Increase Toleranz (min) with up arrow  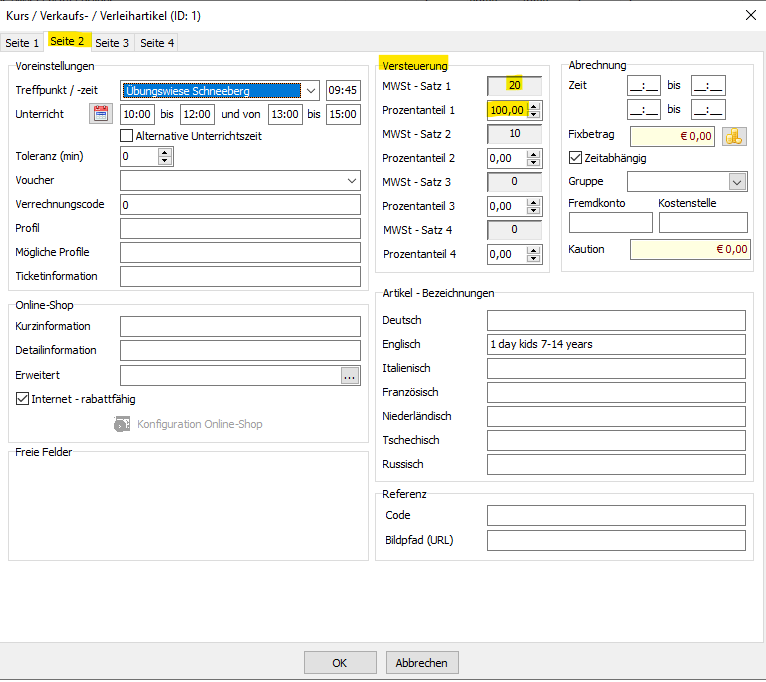coord(165,152)
